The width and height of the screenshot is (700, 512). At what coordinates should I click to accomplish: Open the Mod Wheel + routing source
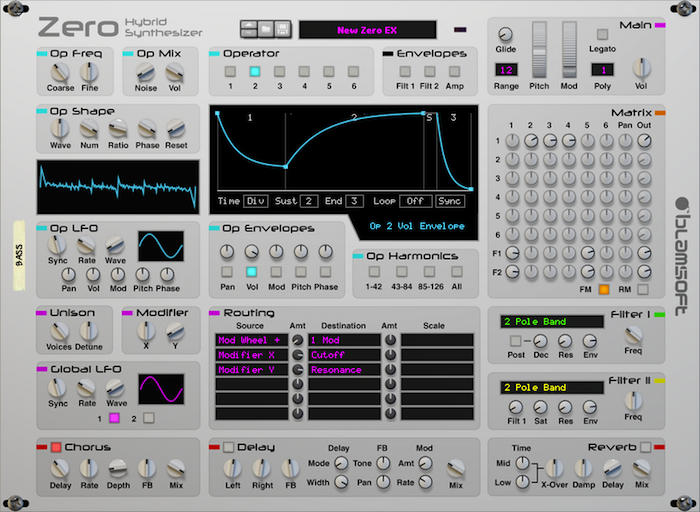click(252, 340)
